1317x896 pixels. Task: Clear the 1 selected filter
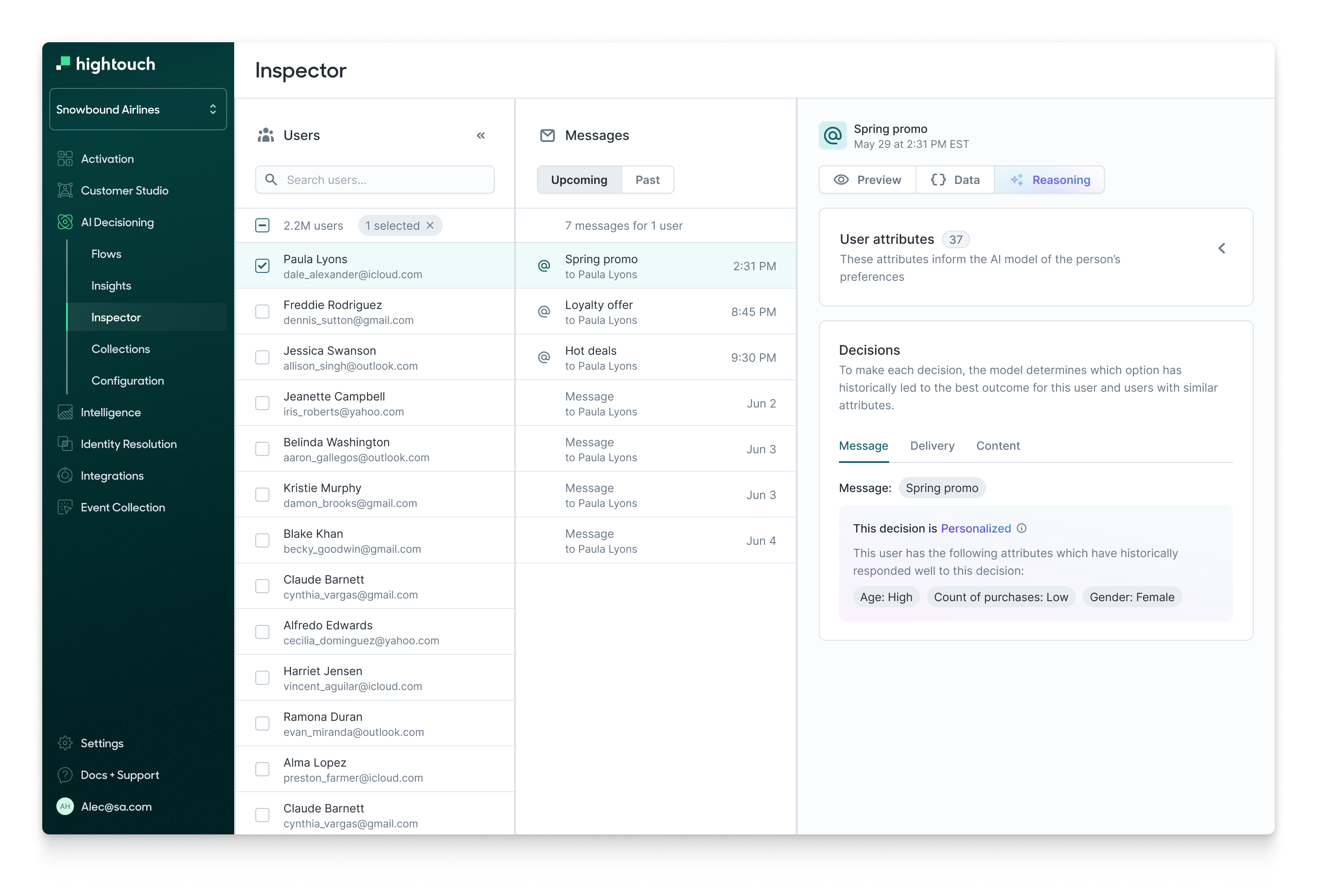(x=430, y=225)
